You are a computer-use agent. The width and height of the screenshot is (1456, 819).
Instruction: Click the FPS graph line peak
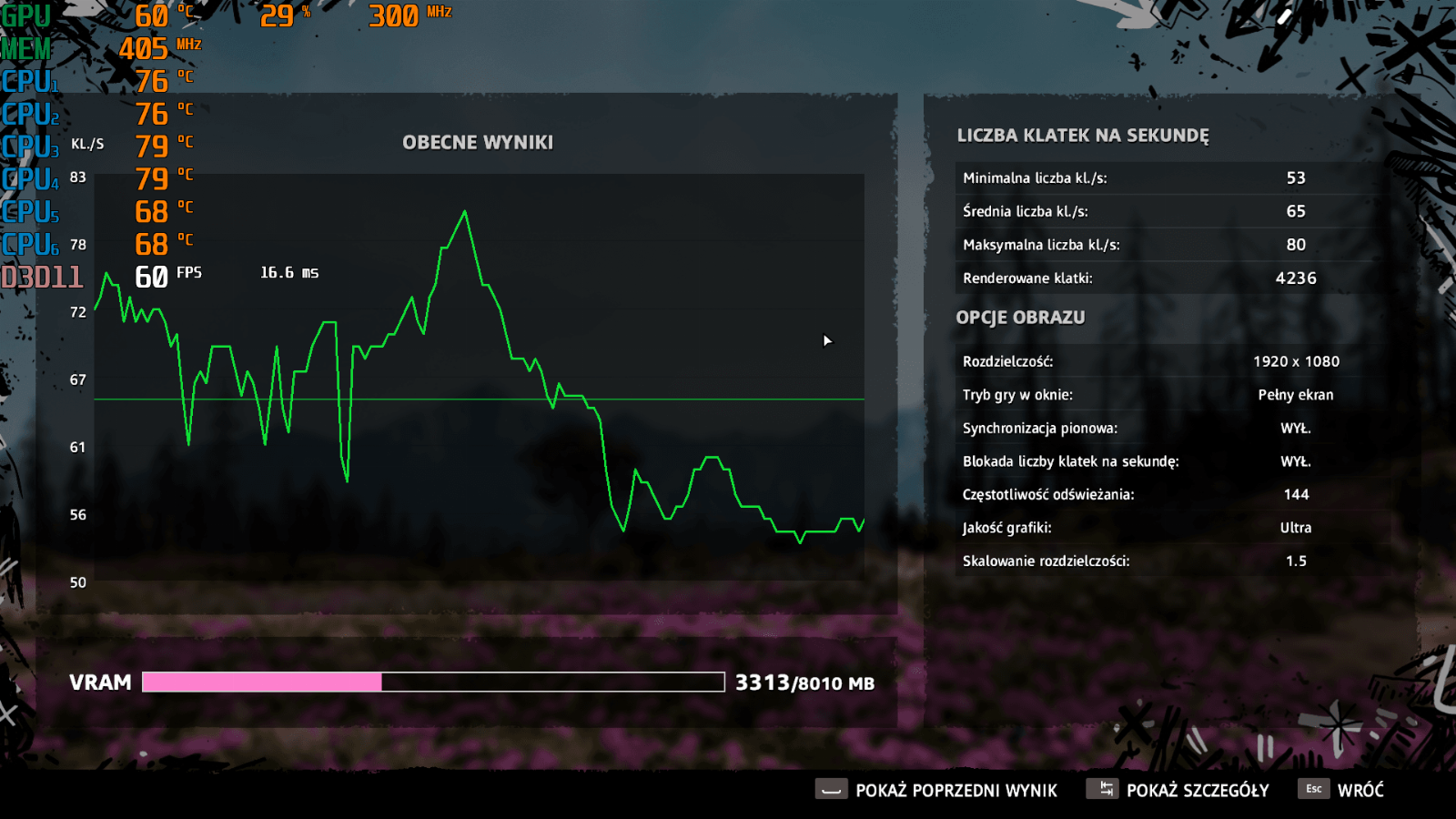point(465,212)
